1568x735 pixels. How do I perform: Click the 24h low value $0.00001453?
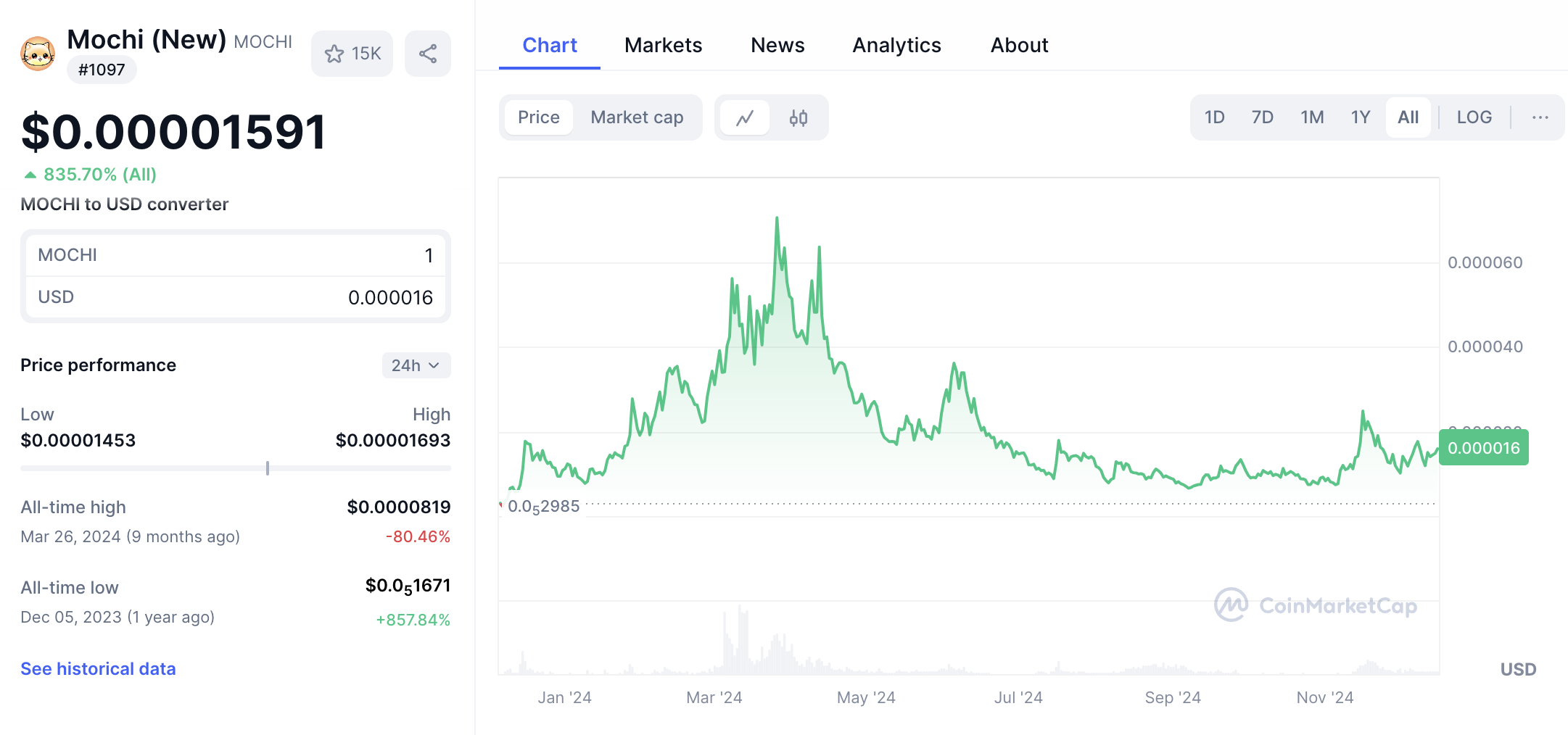(x=78, y=440)
